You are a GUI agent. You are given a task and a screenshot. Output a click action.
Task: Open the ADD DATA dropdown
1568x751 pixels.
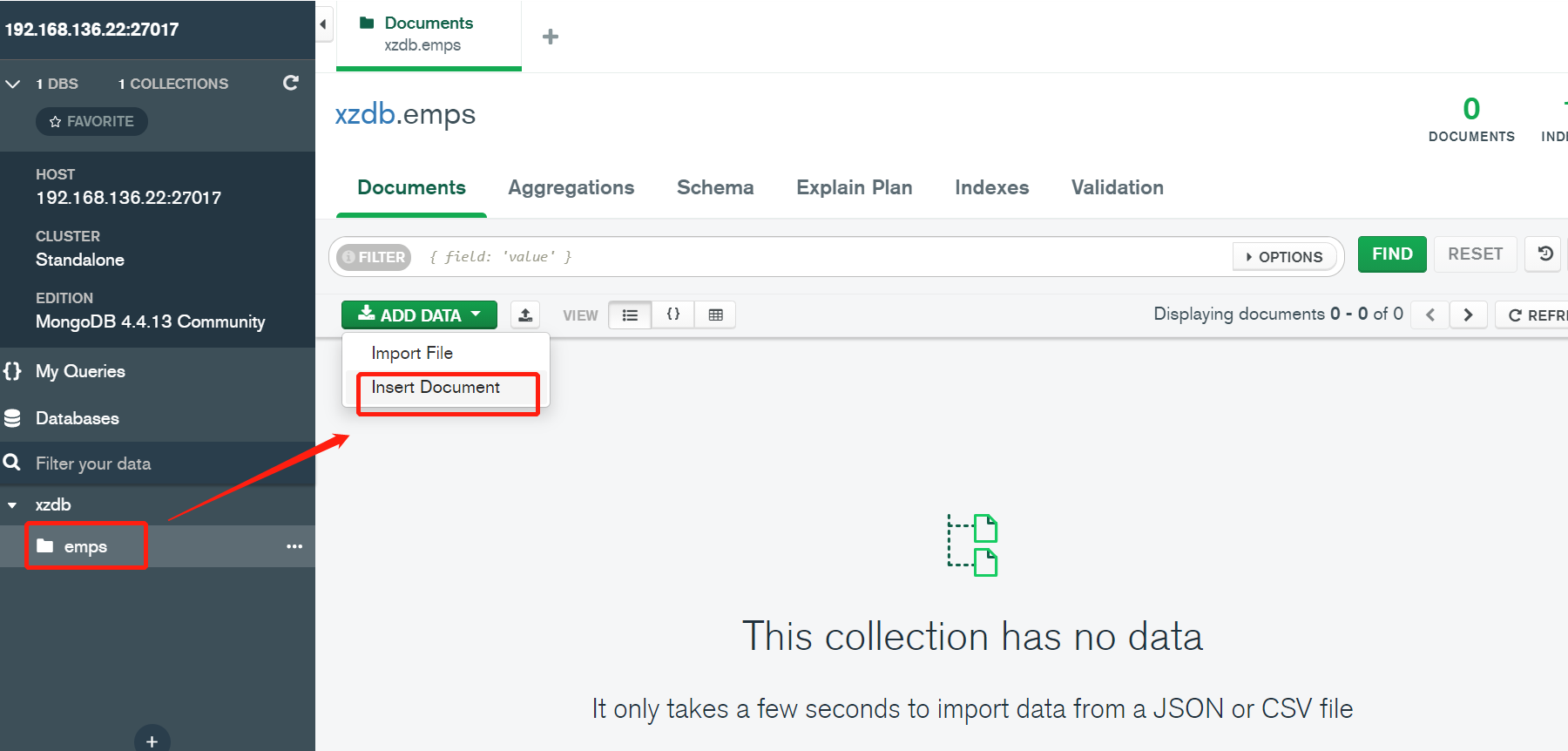tap(419, 315)
